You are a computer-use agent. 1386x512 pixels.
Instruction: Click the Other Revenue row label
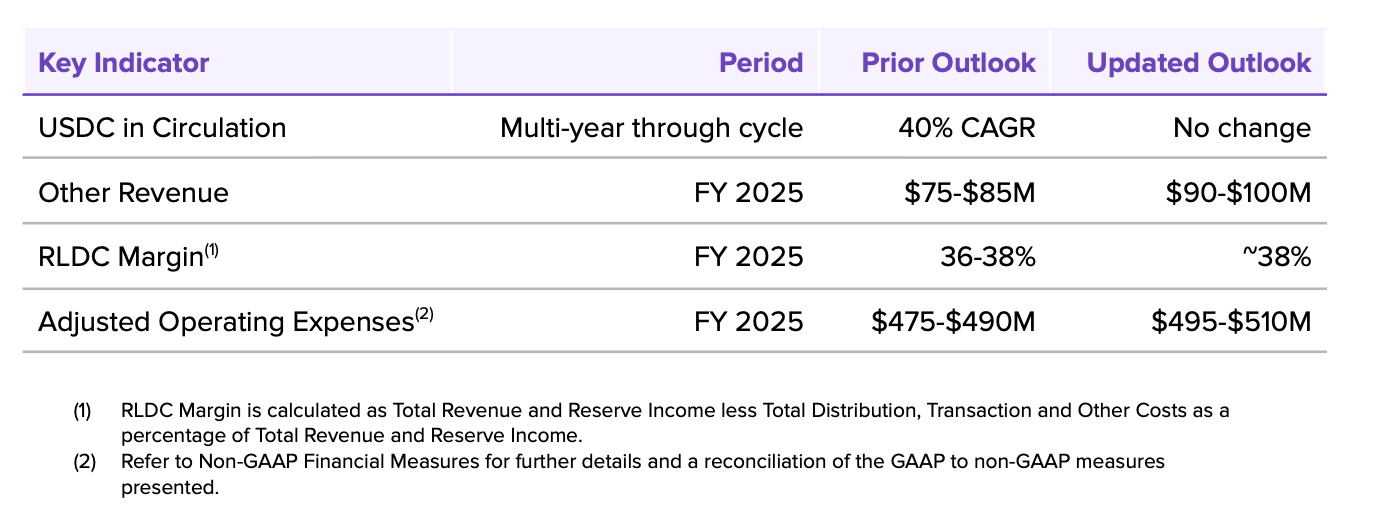pyautogui.click(x=133, y=192)
